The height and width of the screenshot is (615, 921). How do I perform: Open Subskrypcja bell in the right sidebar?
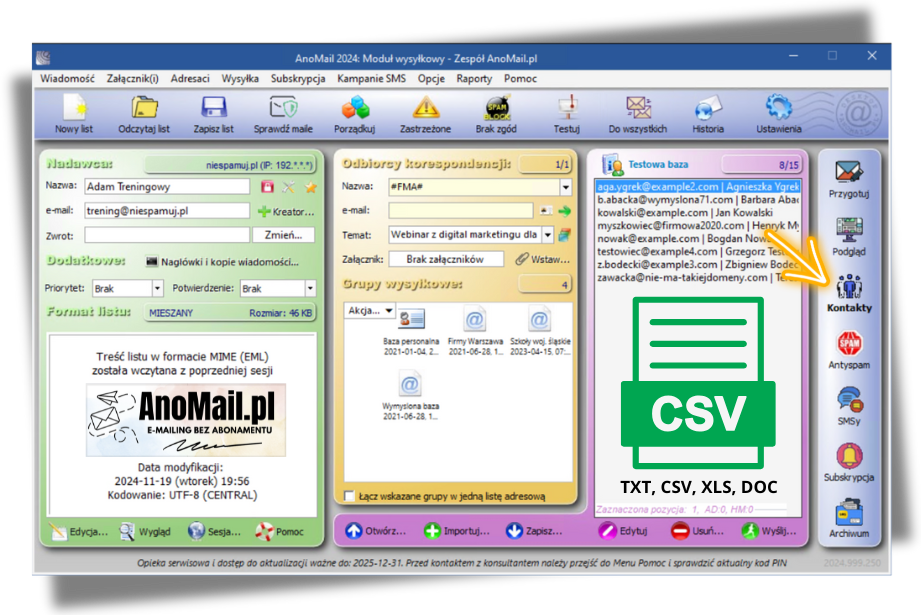click(849, 463)
